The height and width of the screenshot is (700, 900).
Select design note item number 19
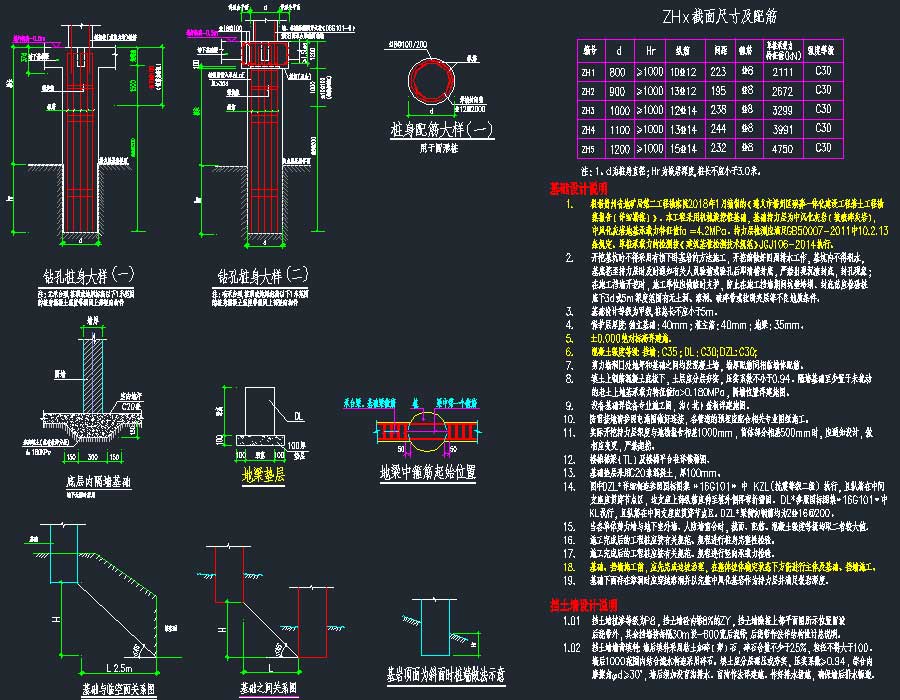(x=569, y=578)
